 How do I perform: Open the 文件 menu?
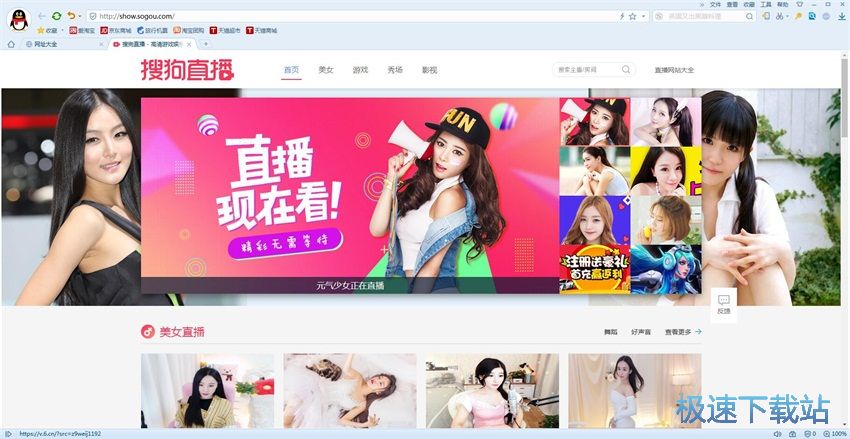click(716, 4)
